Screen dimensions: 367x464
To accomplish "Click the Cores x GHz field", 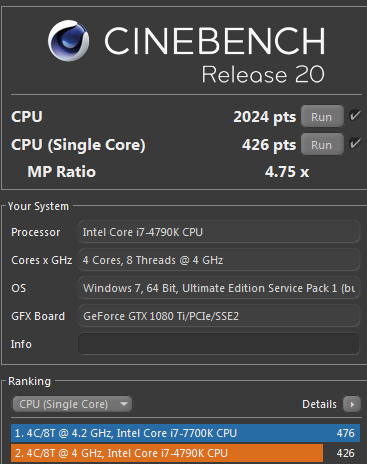I will coord(219,260).
